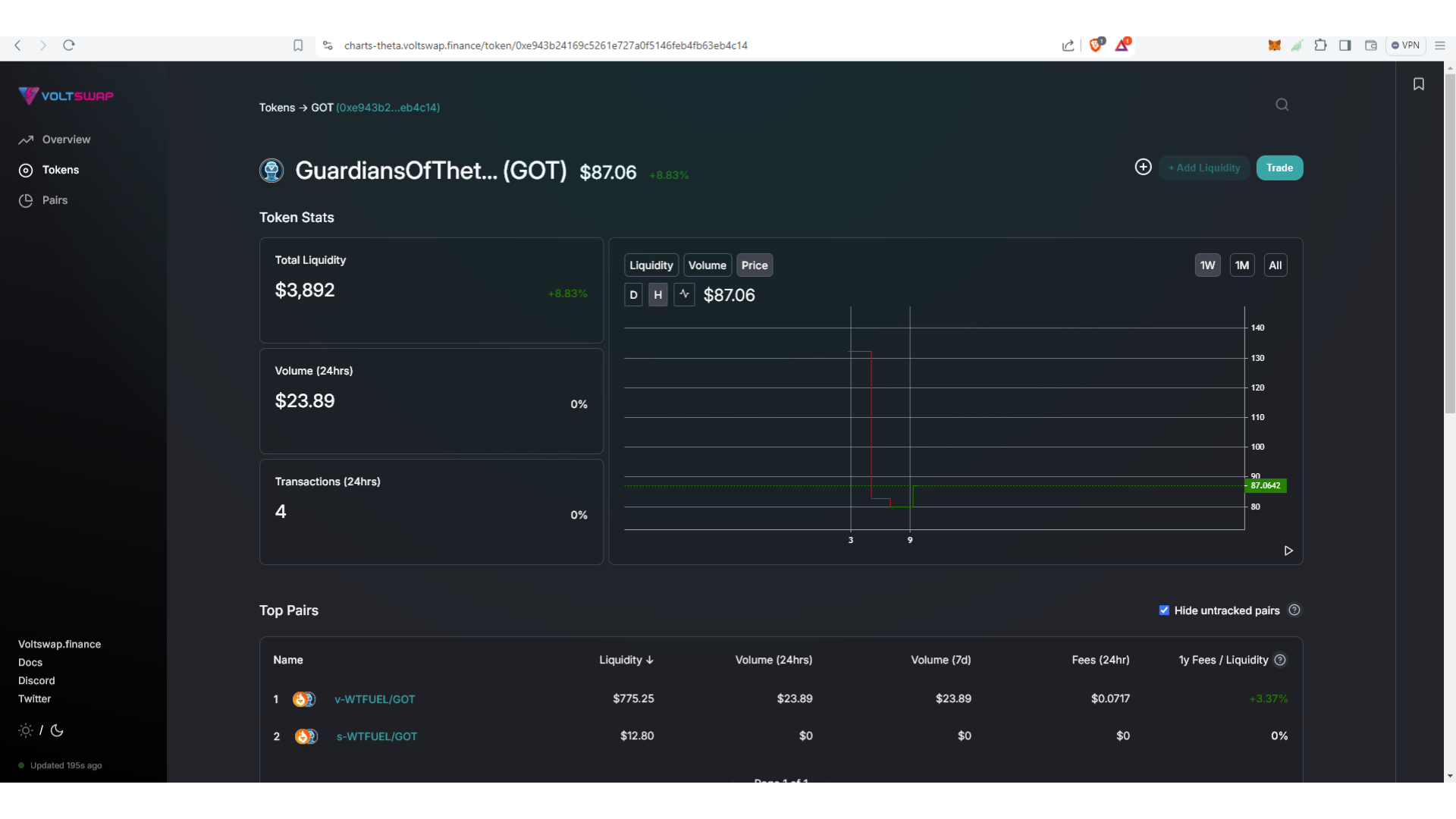
Task: Switch to dark mode moon icon
Action: click(x=57, y=730)
